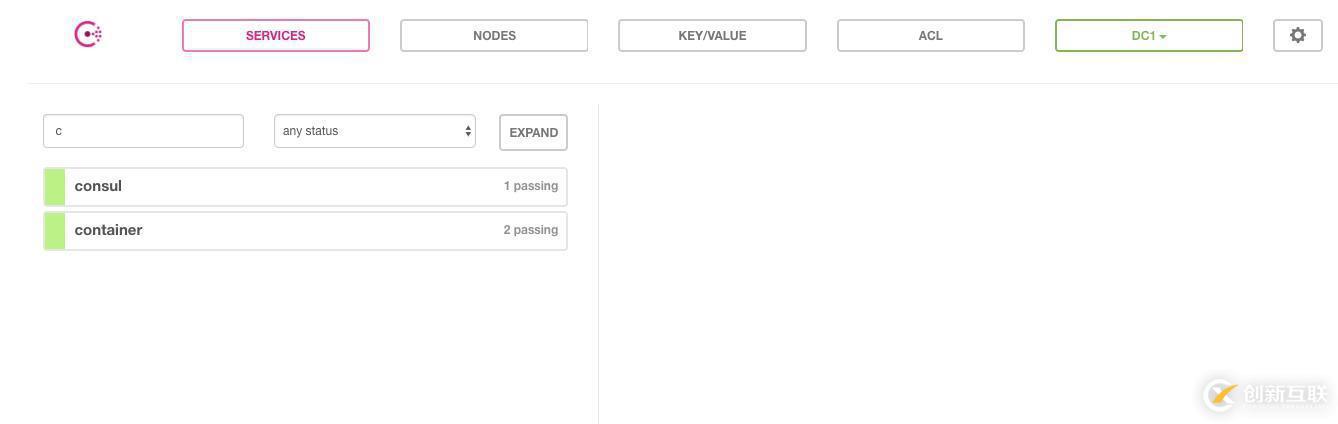Click the Consul logo icon
1338x424 pixels.
pos(88,34)
